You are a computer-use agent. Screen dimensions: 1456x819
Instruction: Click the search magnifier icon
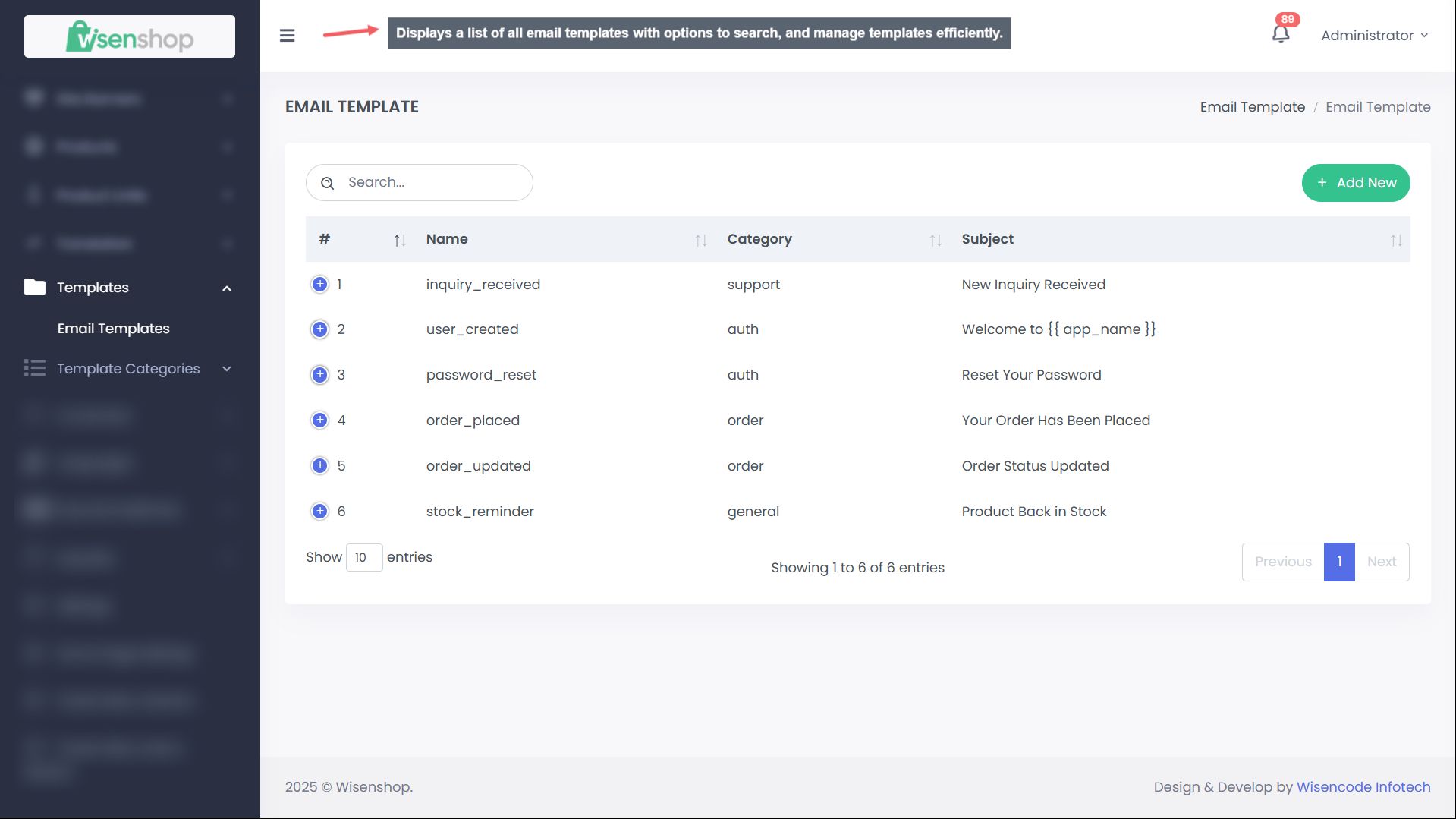[x=328, y=183]
